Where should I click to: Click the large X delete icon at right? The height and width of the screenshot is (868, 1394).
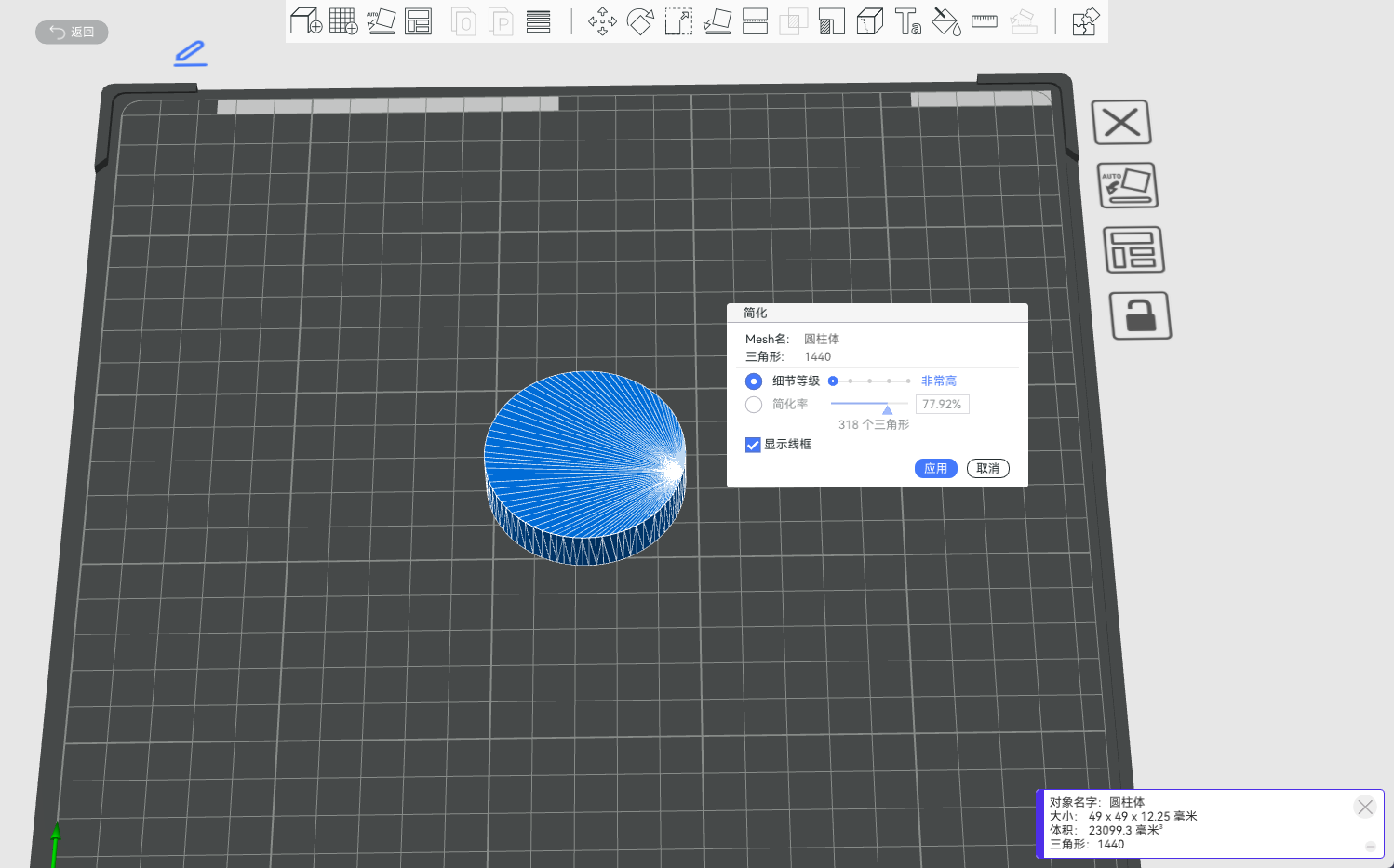pyautogui.click(x=1121, y=122)
